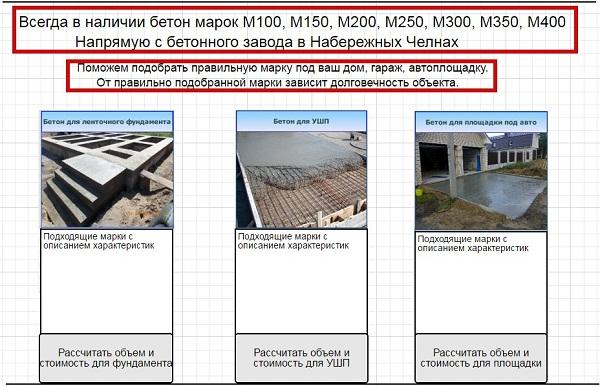
Task: Click the 'Рассчитать объем и стоимость для площадки' button
Action: coord(481,358)
